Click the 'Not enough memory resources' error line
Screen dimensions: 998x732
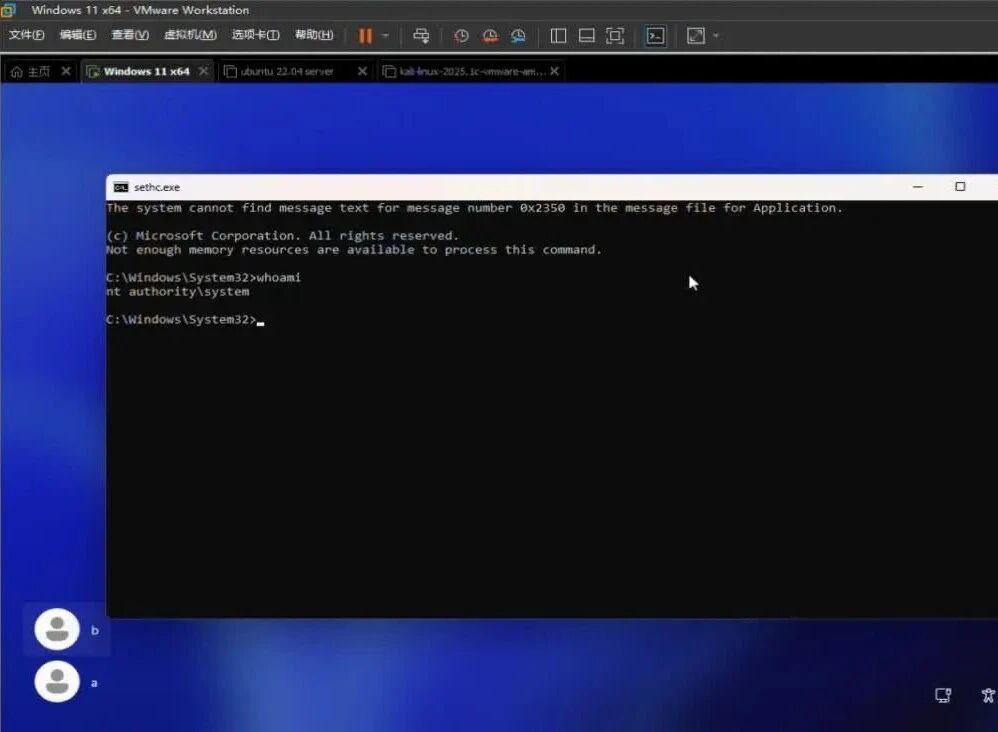pyautogui.click(x=354, y=250)
